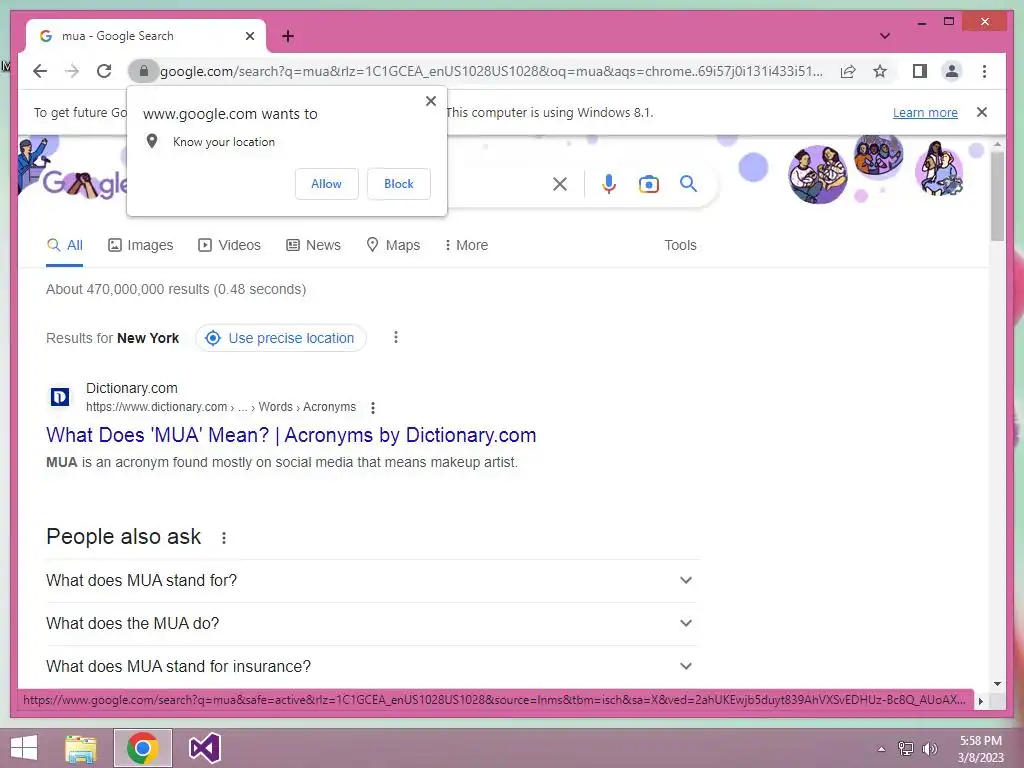Close the Windows 8.1 info bar
The image size is (1024, 768).
pos(982,112)
